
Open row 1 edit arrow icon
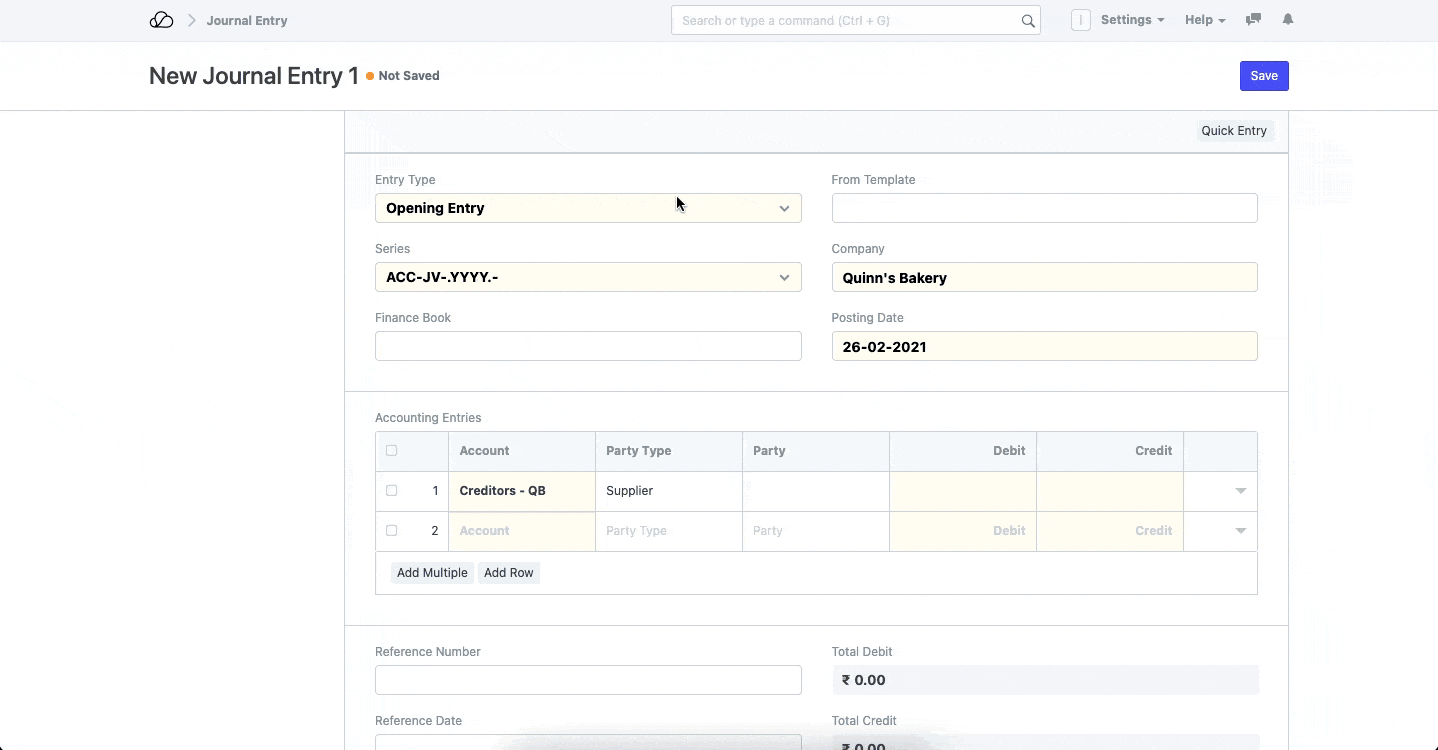pyautogui.click(x=1240, y=491)
